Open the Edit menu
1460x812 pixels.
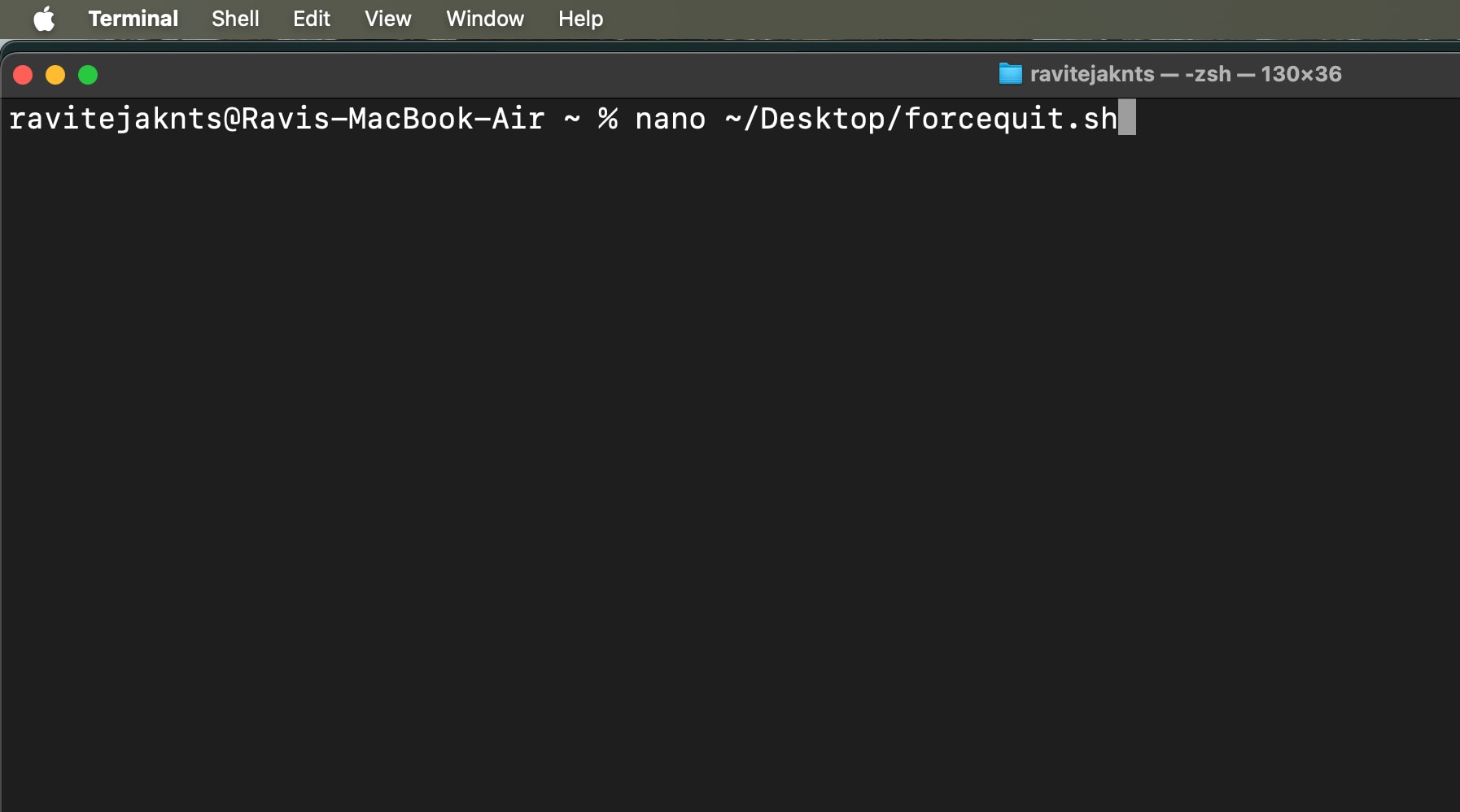(x=312, y=18)
